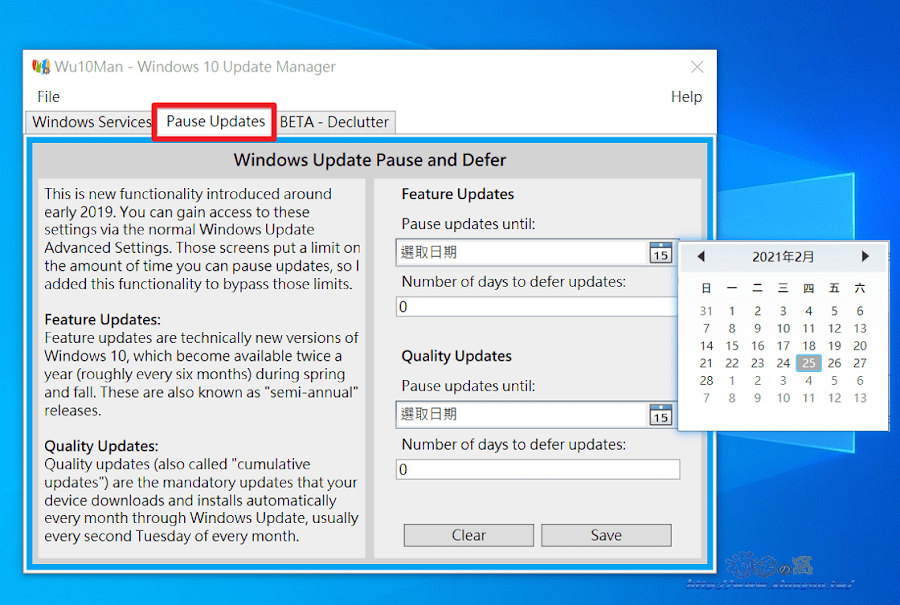
Task: Switch to BETA - Declutter tab
Action: [335, 122]
